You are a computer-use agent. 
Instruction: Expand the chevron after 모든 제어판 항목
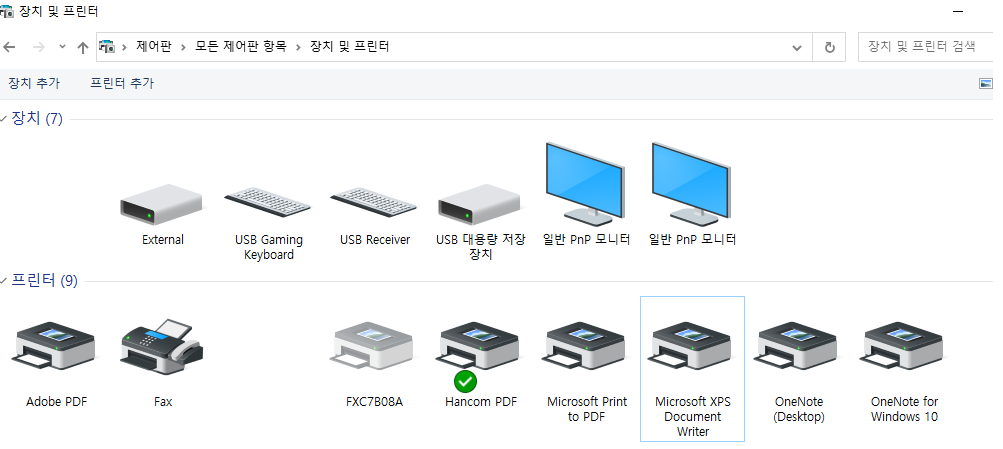[297, 47]
